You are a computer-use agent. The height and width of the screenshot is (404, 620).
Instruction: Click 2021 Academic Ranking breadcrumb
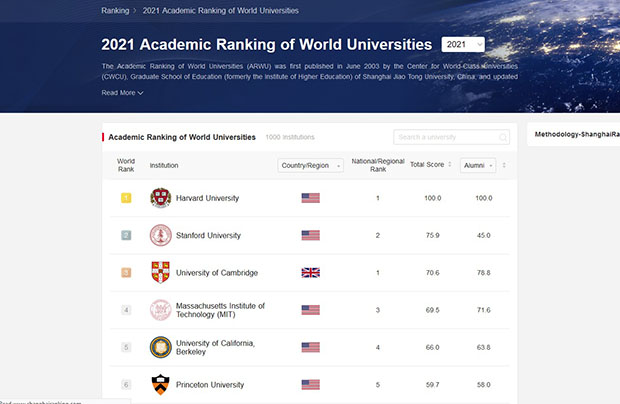click(221, 11)
